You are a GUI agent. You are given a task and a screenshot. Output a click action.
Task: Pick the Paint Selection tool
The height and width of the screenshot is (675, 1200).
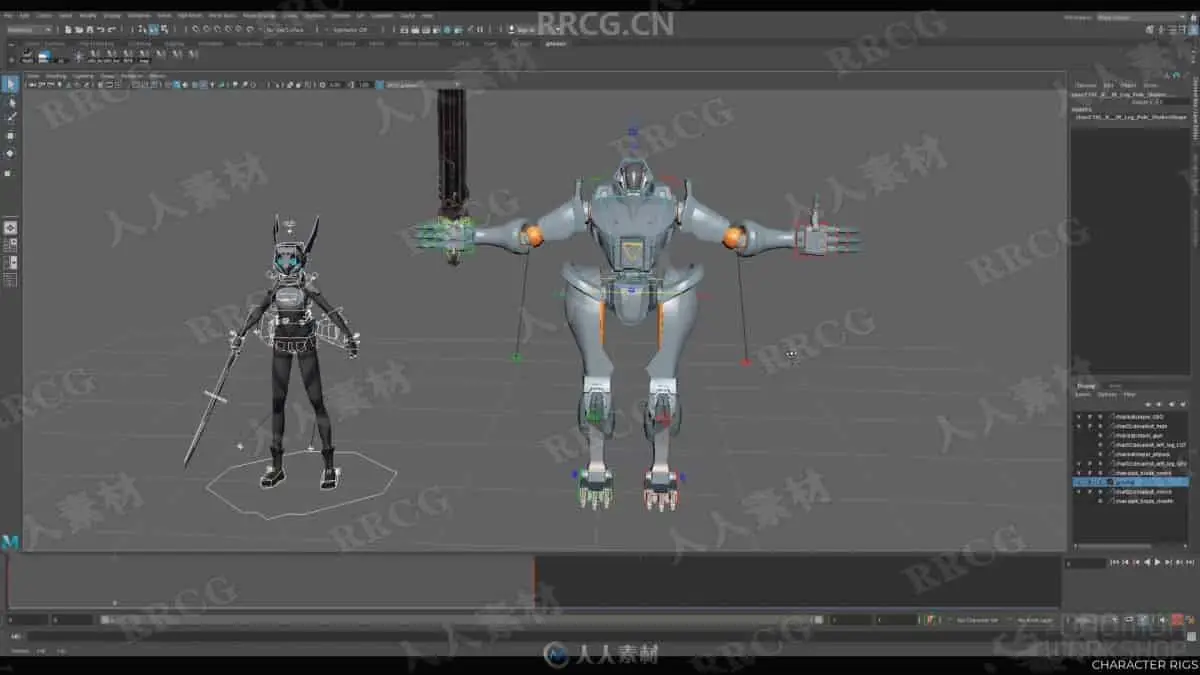[10, 117]
